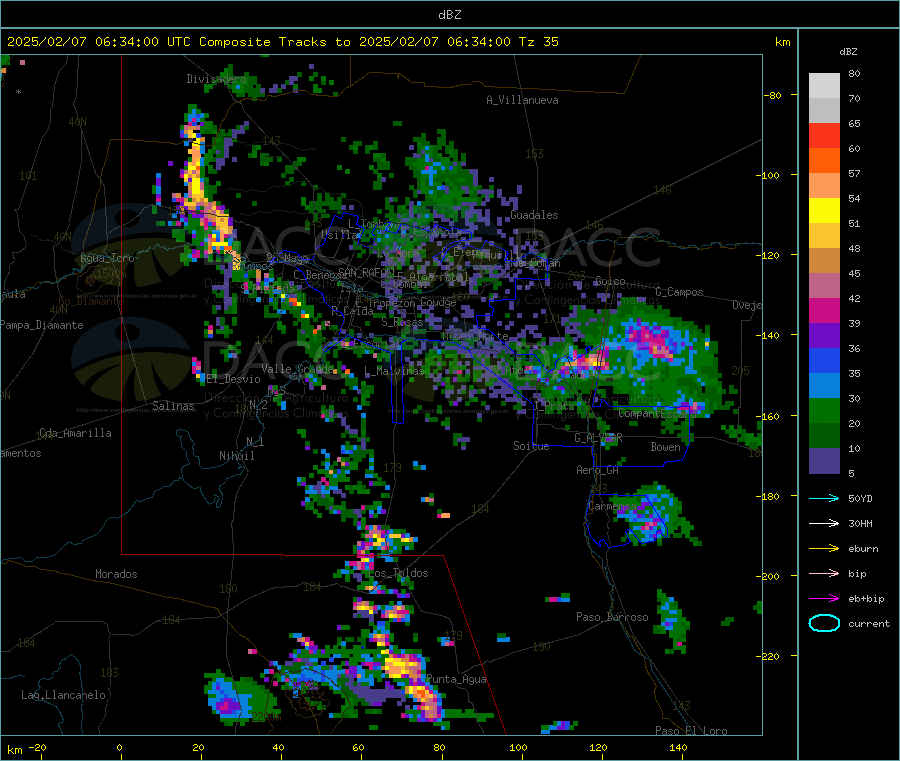Click the 80 value on the dBZ scale
The height and width of the screenshot is (761, 900).
click(854, 73)
